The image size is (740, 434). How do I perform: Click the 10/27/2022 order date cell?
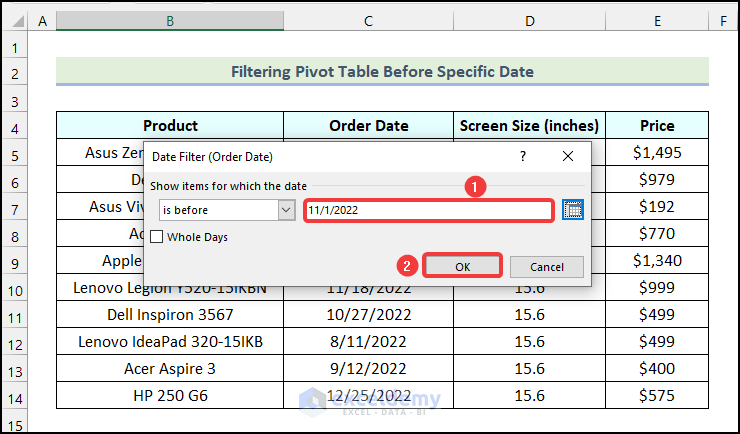369,314
